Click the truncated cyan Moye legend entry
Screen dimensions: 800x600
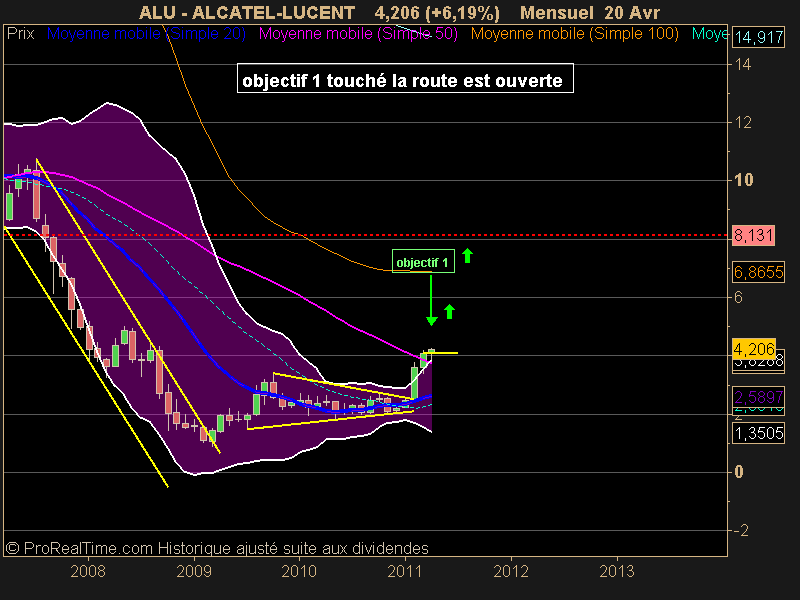710,34
